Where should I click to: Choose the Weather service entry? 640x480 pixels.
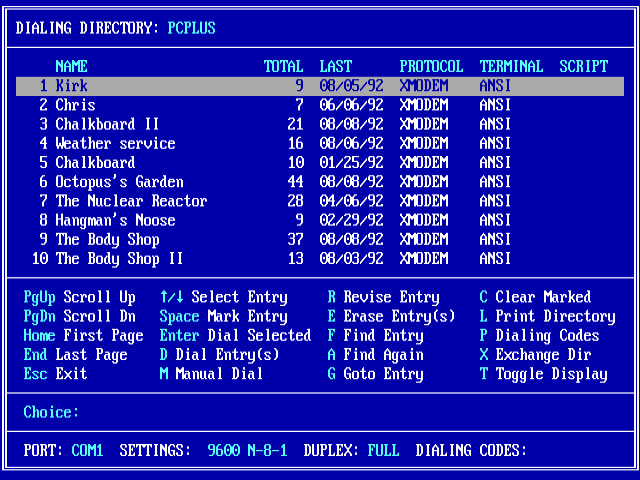(x=320, y=143)
